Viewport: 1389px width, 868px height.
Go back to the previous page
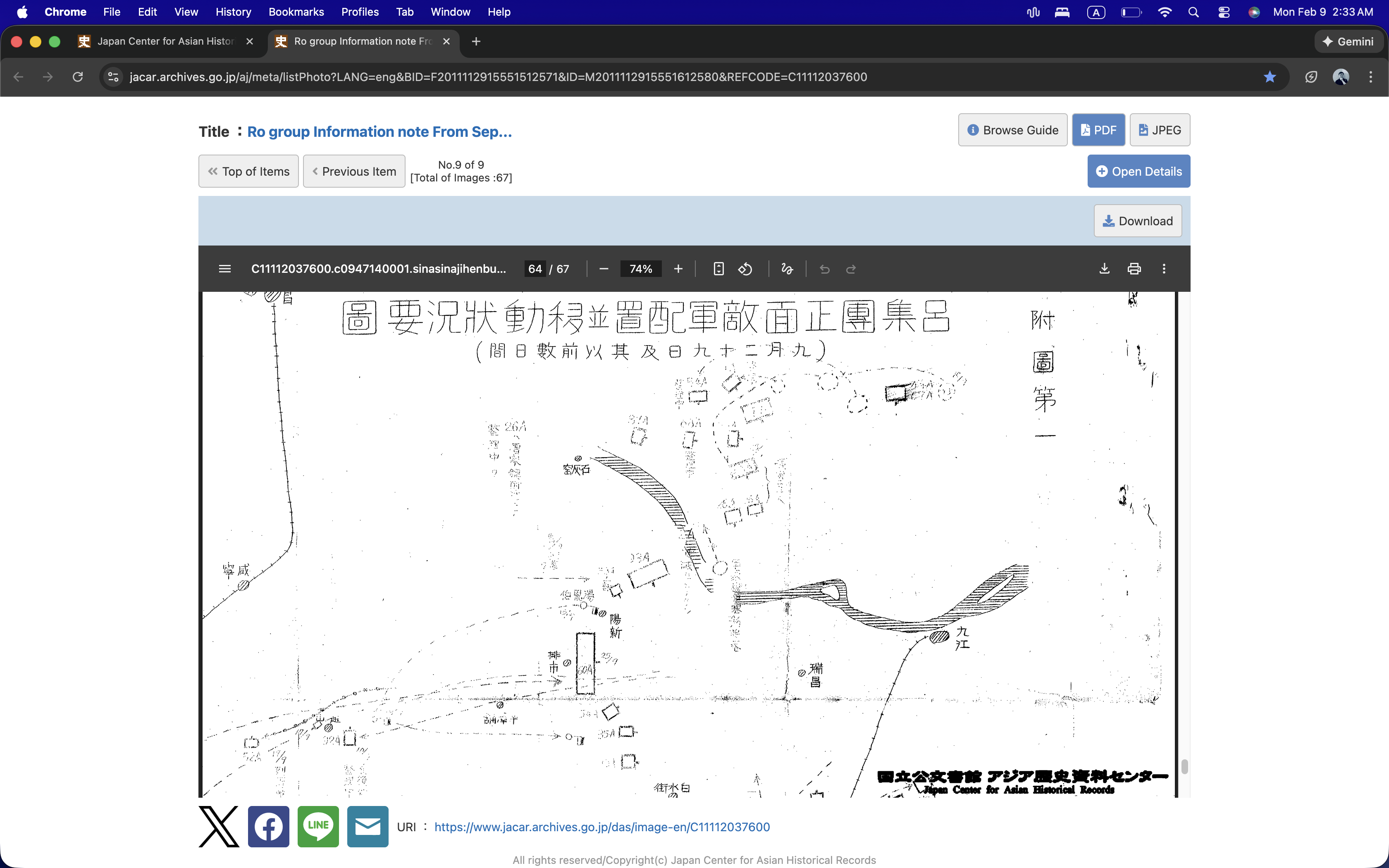pos(18,77)
